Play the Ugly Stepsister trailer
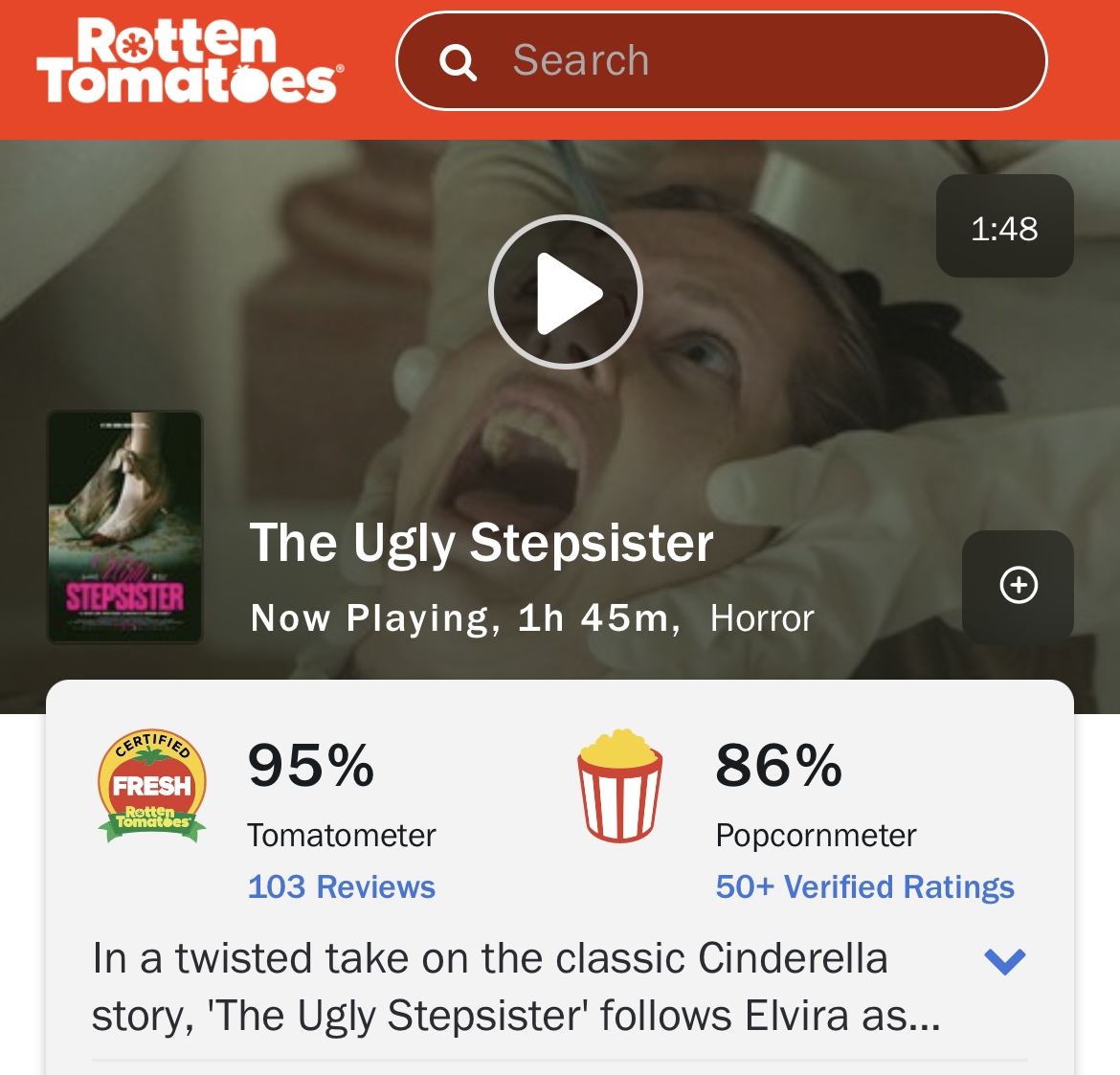The width and height of the screenshot is (1120, 1075). (566, 292)
